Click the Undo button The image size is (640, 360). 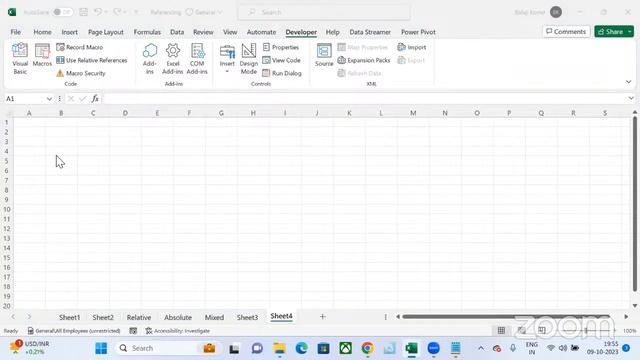[x=98, y=12]
